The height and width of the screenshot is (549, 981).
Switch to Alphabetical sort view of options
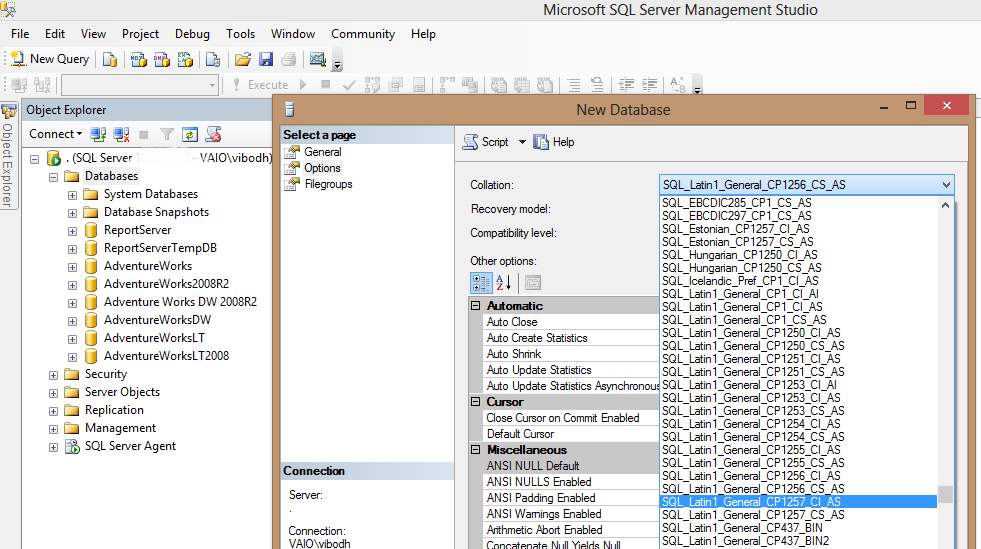504,283
